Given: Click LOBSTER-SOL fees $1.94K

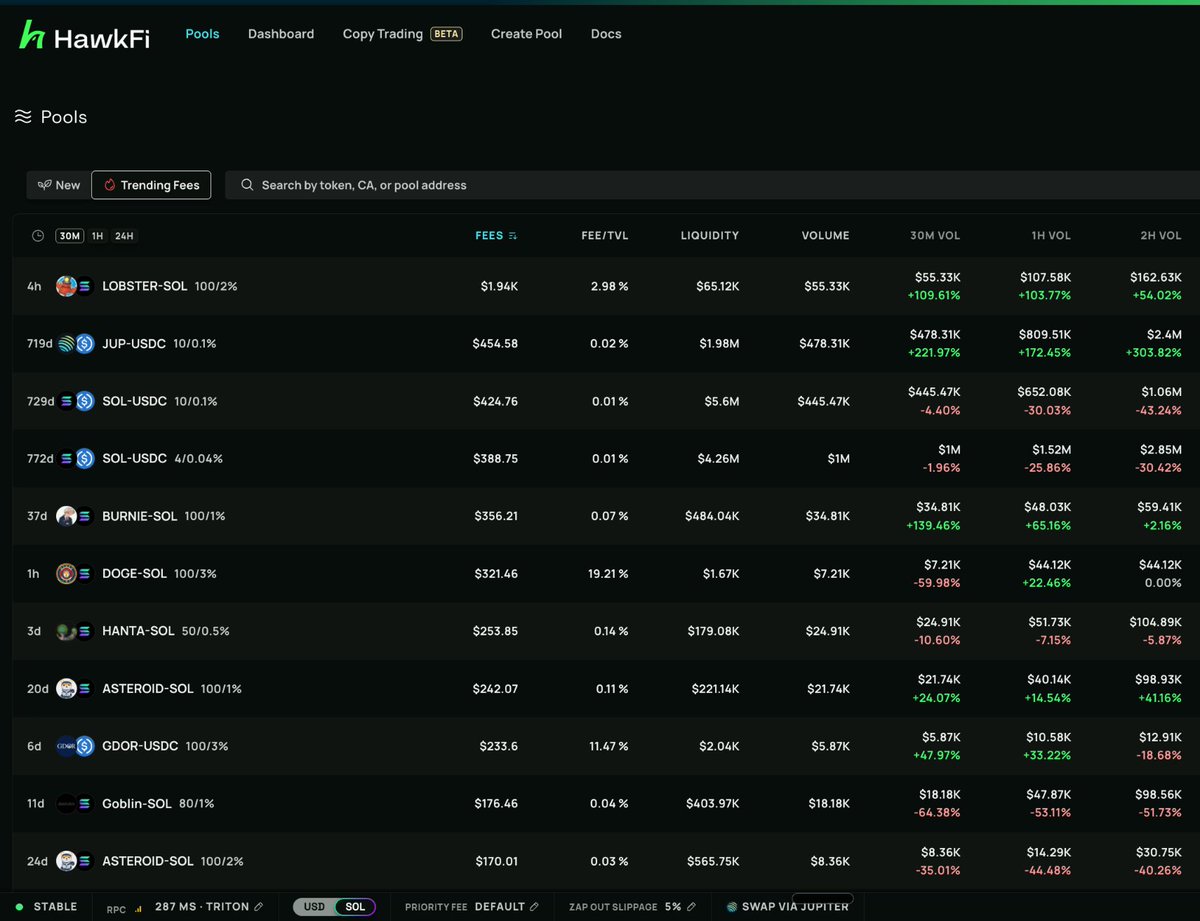Looking at the screenshot, I should pyautogui.click(x=499, y=286).
